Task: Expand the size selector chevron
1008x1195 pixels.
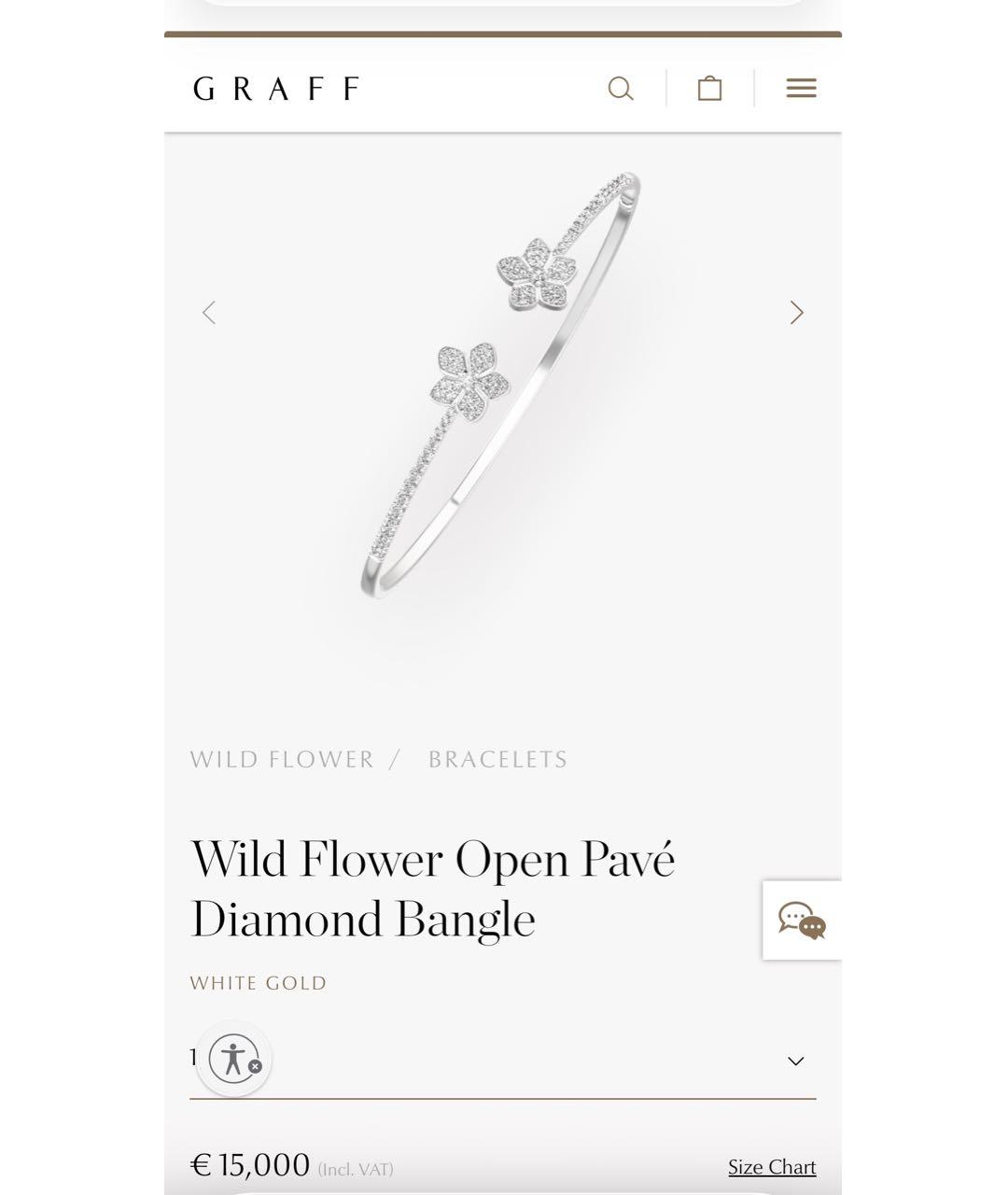Action: [795, 1061]
